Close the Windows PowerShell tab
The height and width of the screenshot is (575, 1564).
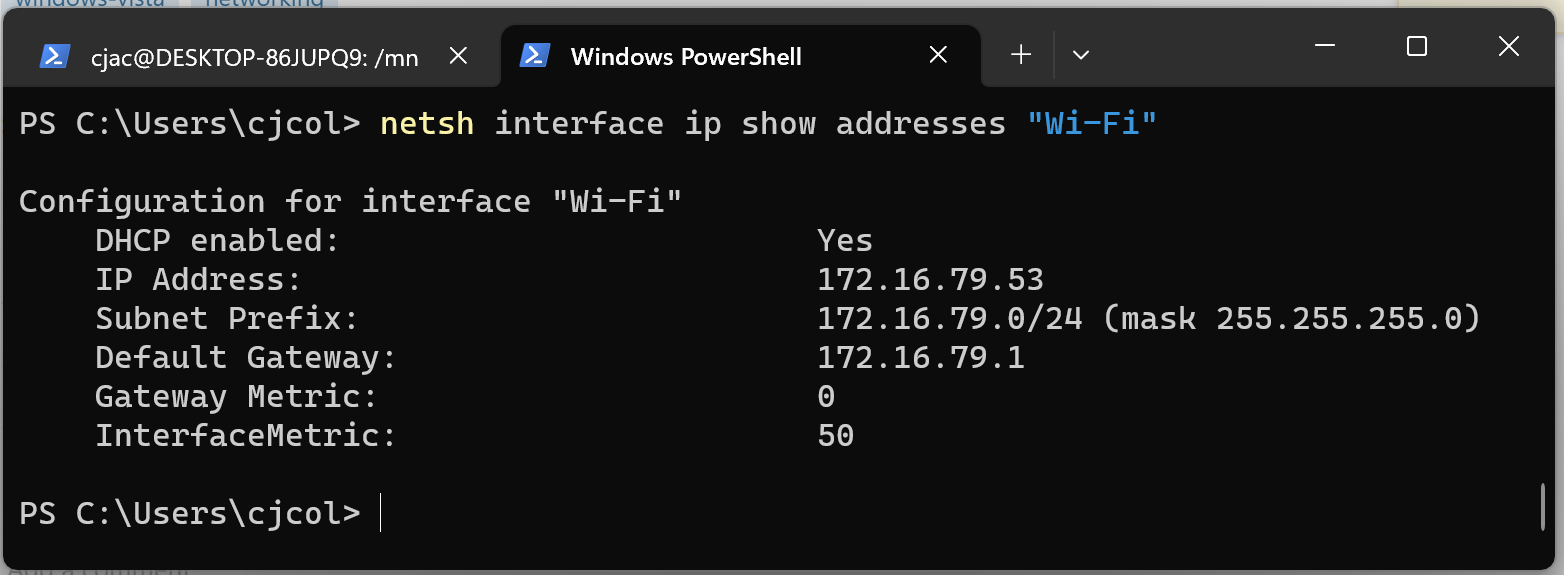[938, 56]
